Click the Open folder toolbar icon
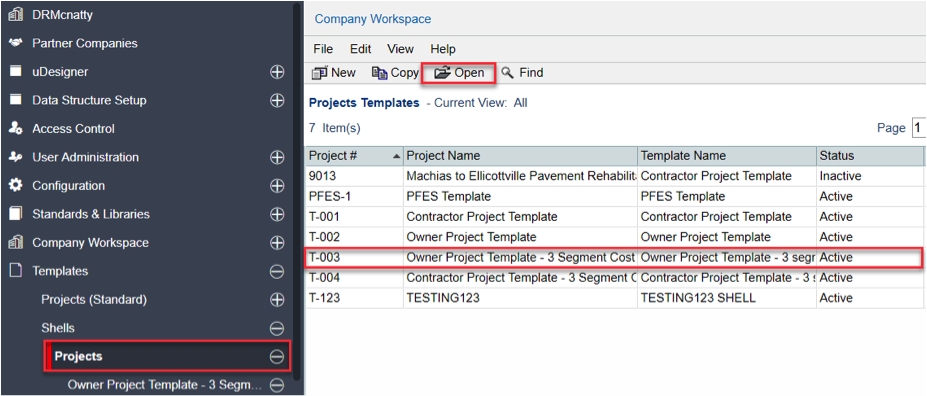Image resolution: width=927 pixels, height=396 pixels. tap(442, 73)
